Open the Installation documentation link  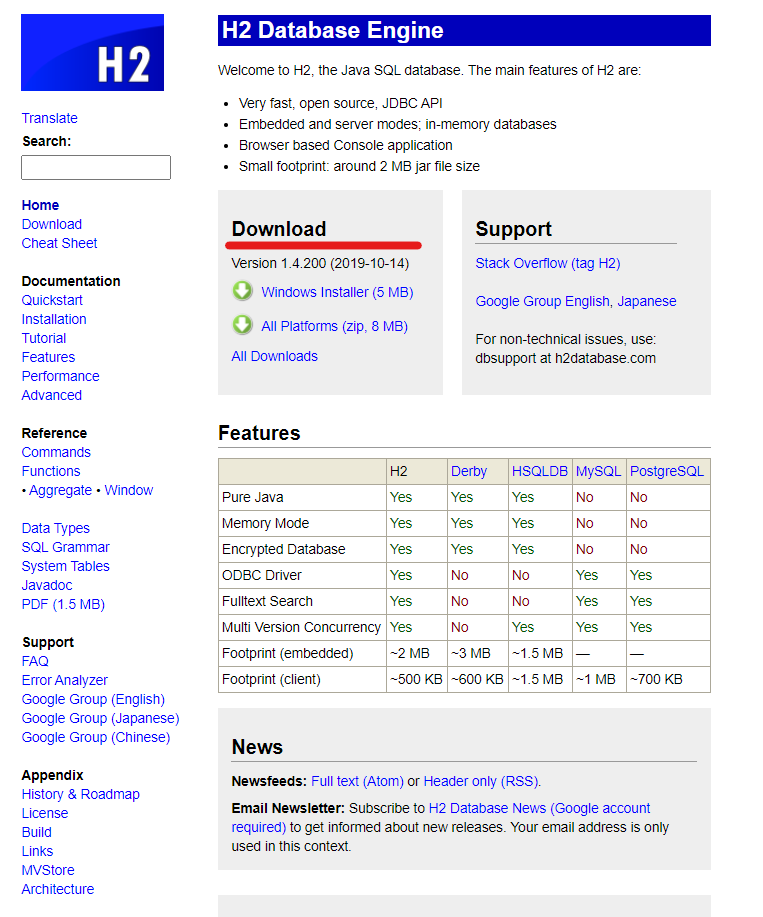54,319
